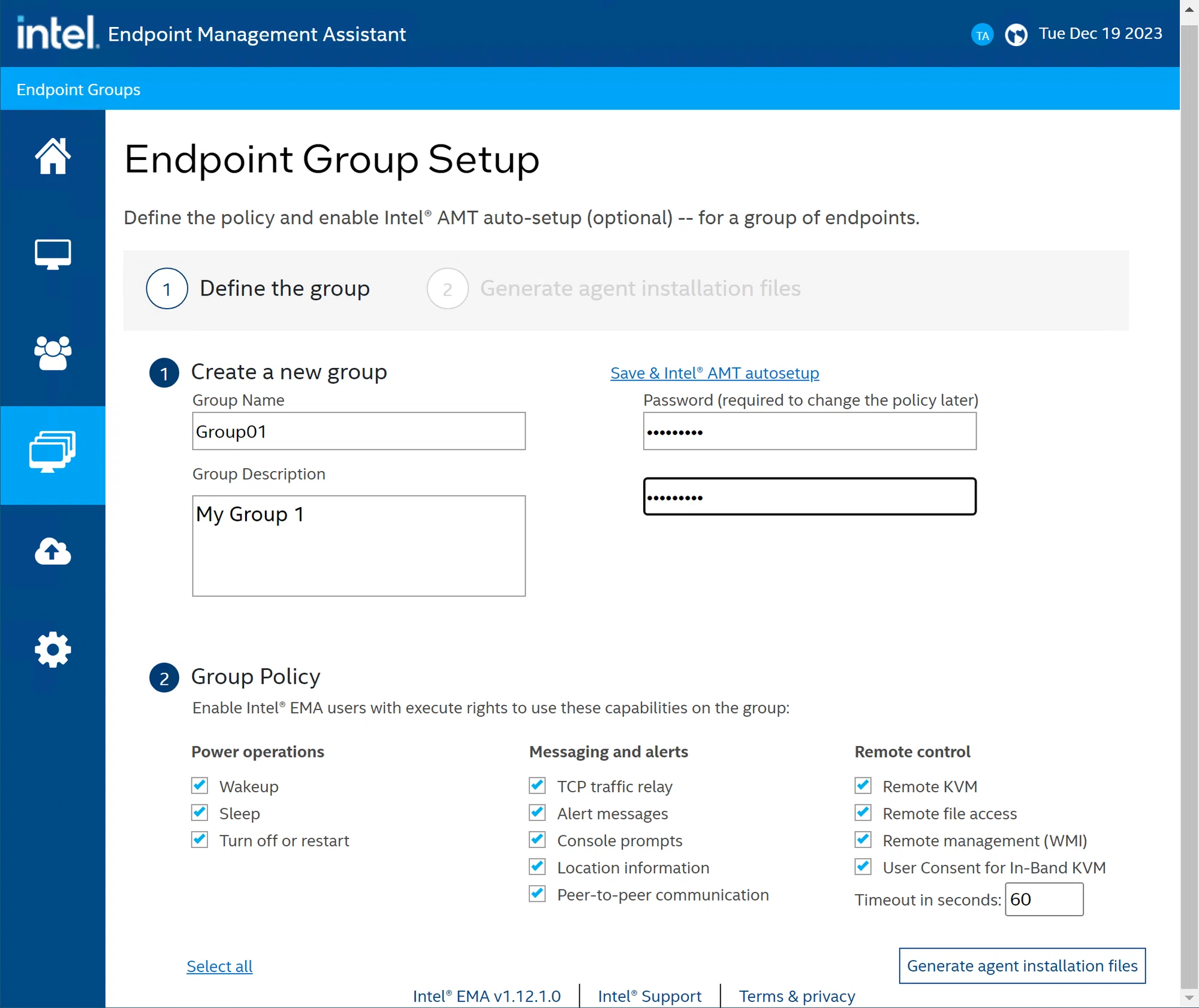1199x1008 pixels.
Task: Click the globe language icon in header
Action: (1016, 35)
